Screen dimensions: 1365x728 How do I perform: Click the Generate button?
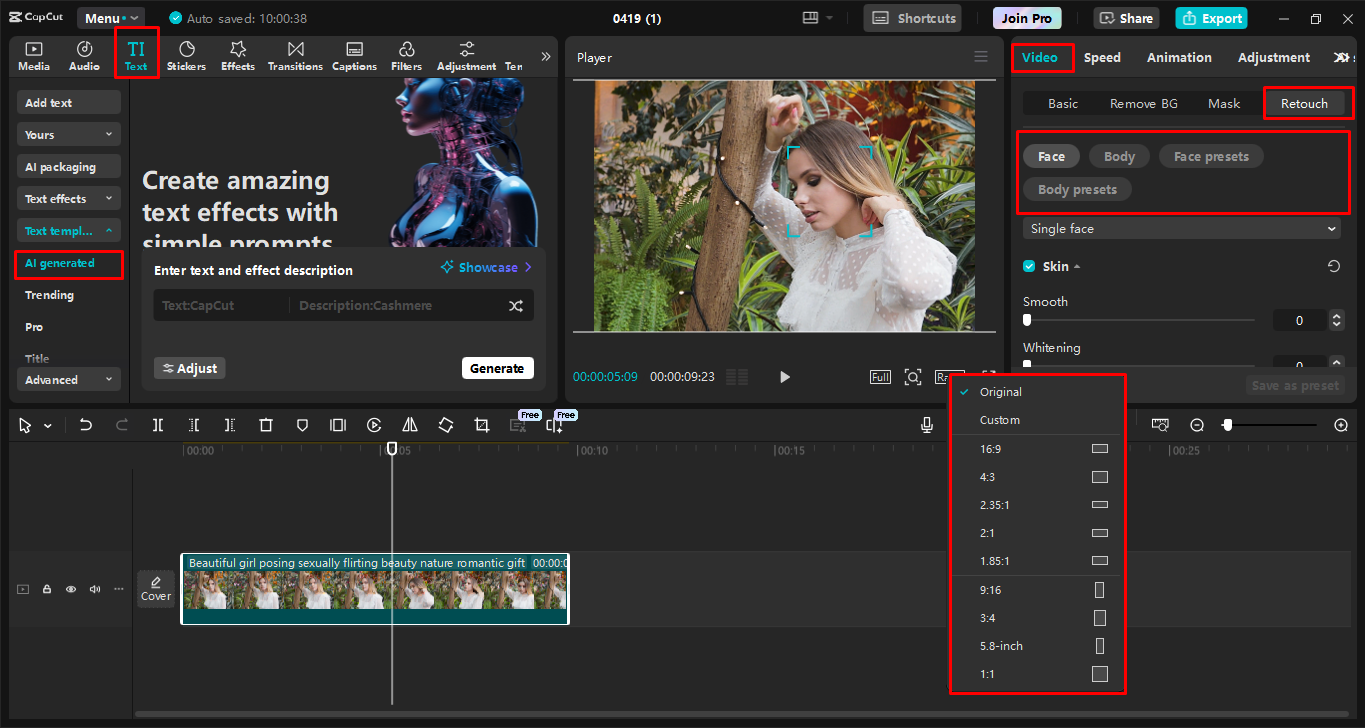(x=497, y=367)
